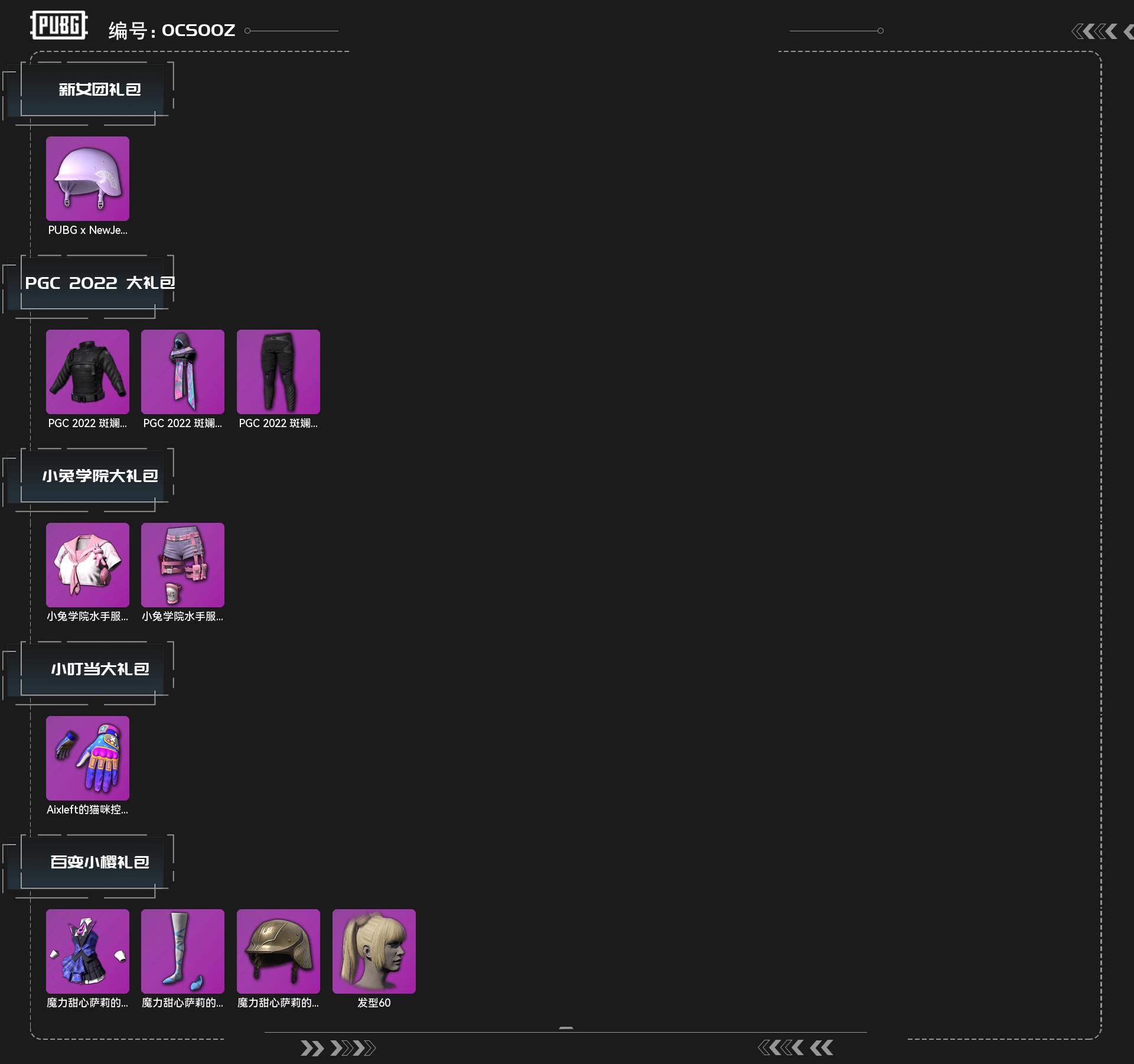Click the 编号: OCS00Z account number text
The height and width of the screenshot is (1064, 1134).
tap(172, 30)
